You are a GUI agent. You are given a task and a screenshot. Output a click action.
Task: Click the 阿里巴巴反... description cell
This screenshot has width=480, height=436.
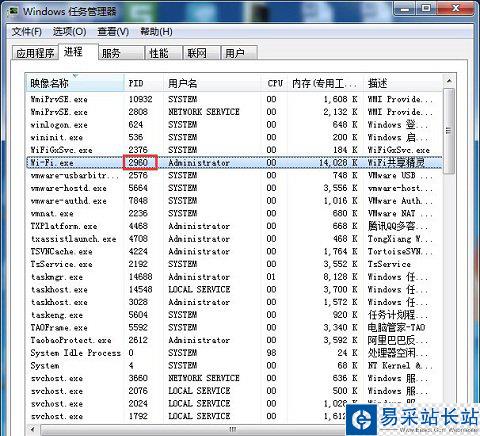pyautogui.click(x=397, y=340)
